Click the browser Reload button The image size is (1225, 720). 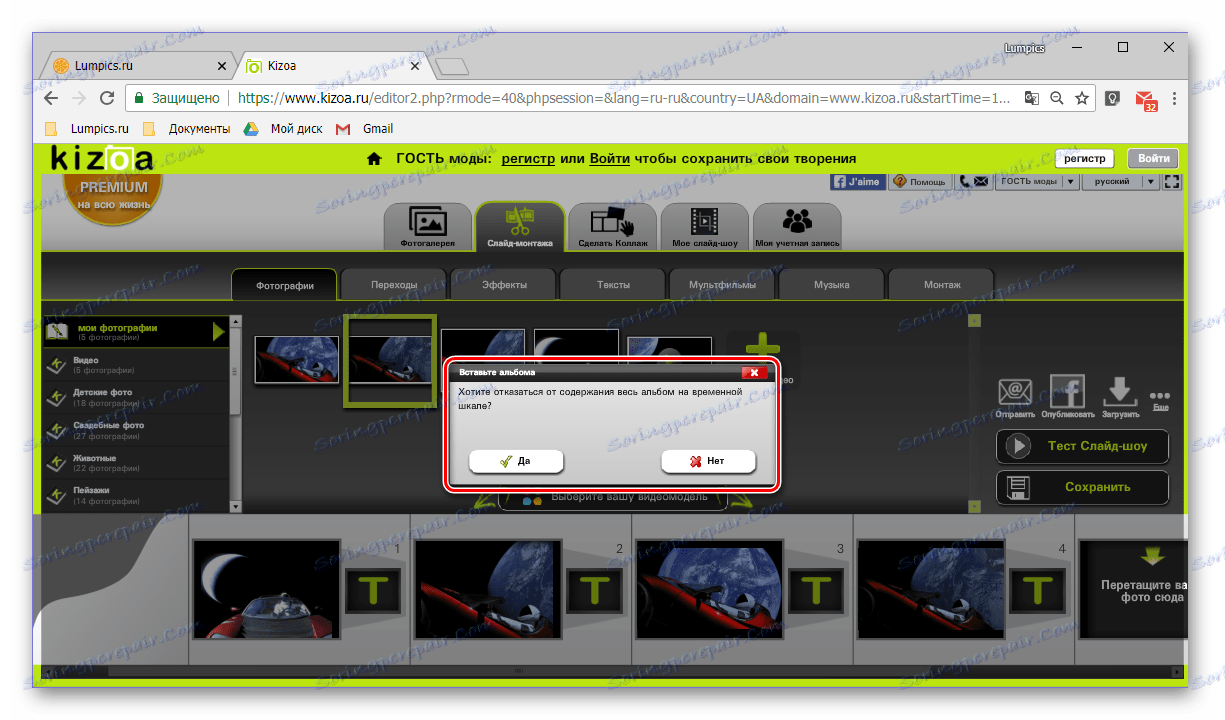coord(107,98)
